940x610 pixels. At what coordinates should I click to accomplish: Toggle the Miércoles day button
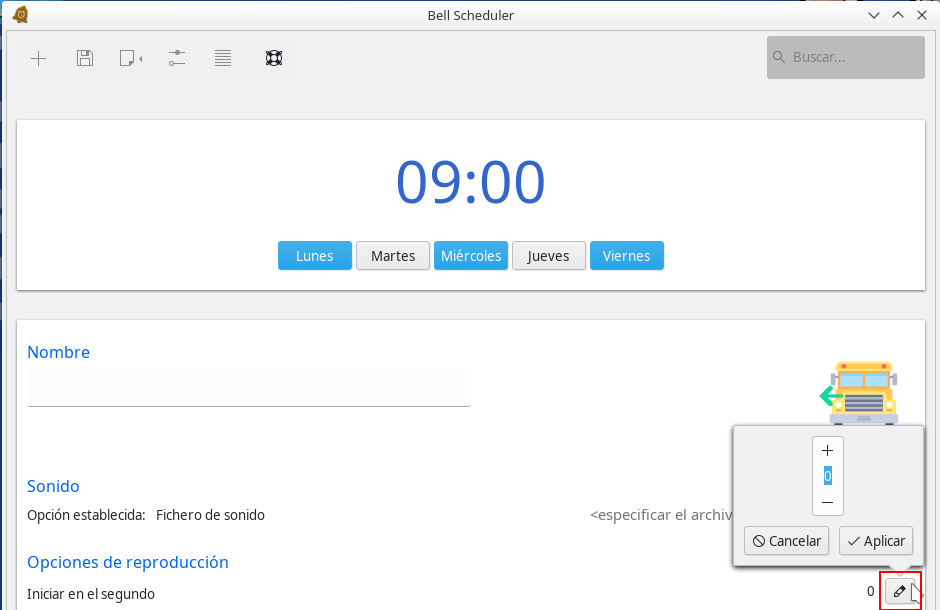click(471, 256)
